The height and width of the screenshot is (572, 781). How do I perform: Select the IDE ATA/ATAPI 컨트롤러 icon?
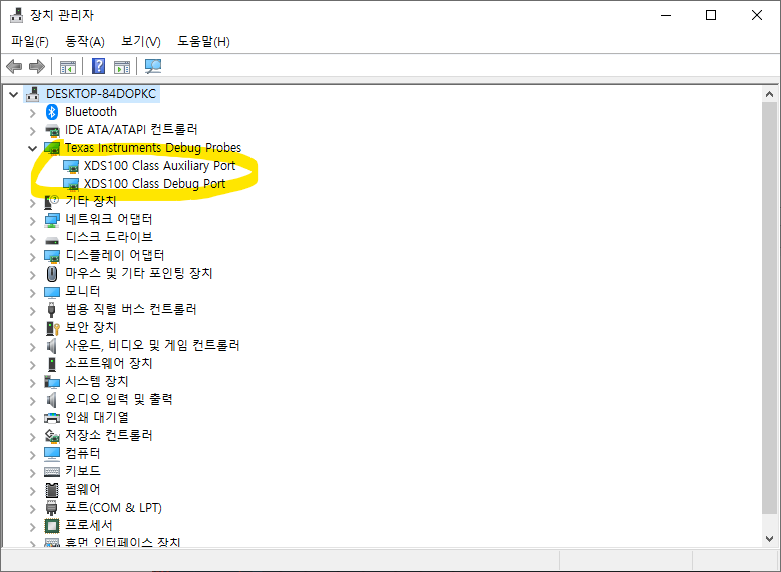(x=52, y=130)
